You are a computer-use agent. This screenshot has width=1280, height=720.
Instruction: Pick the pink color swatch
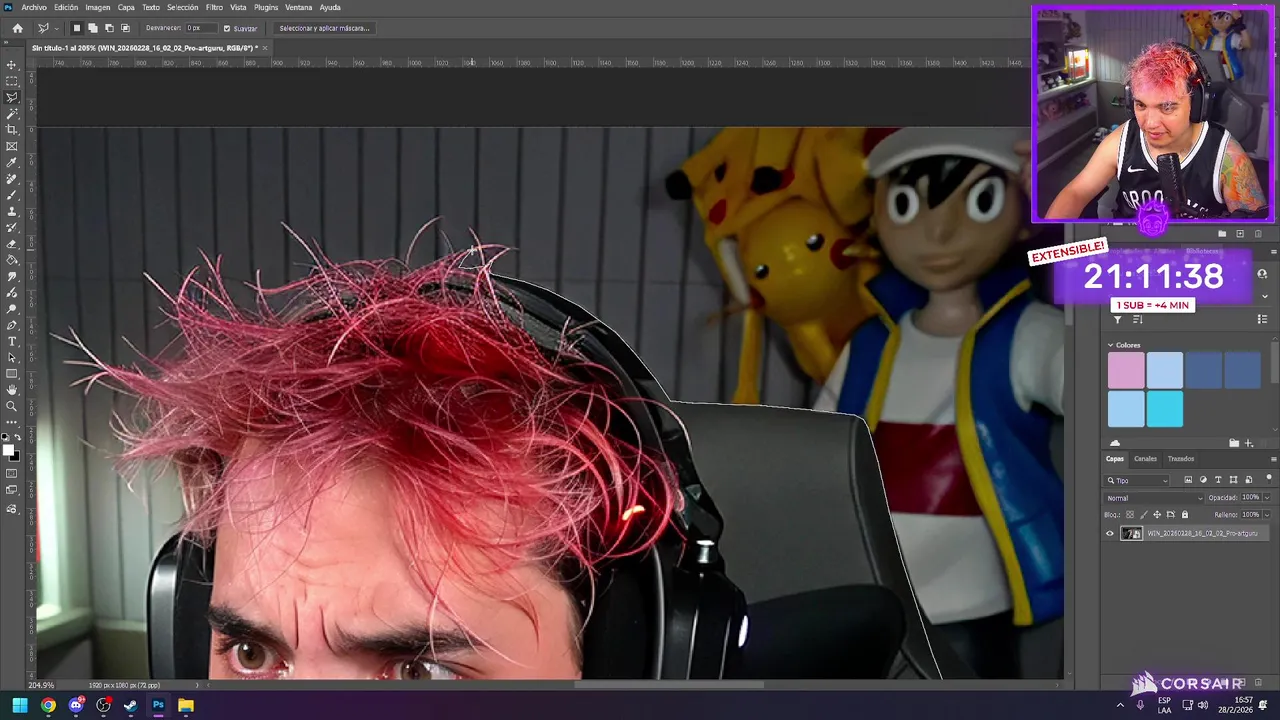[x=1126, y=370]
